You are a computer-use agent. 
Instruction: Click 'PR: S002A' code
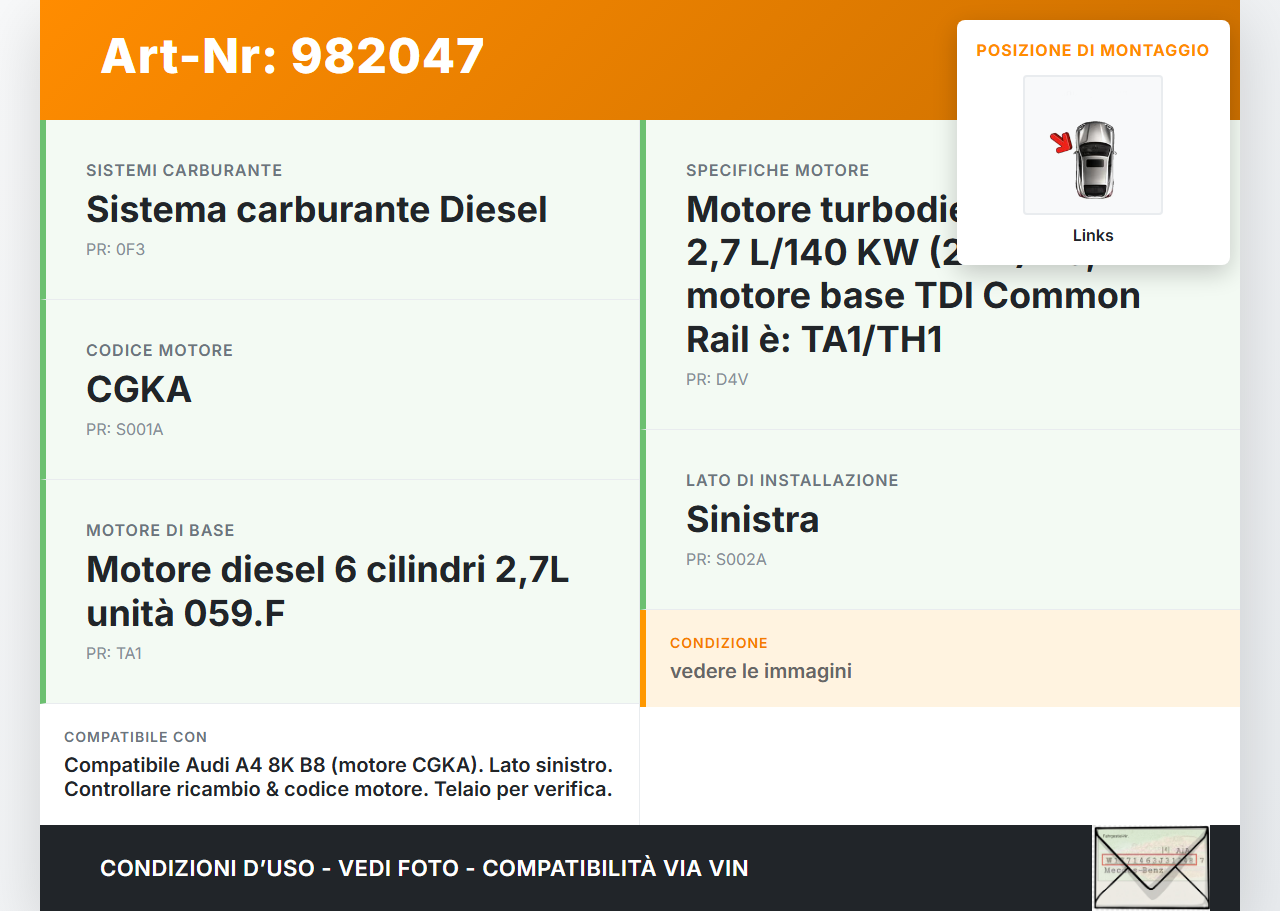point(726,559)
